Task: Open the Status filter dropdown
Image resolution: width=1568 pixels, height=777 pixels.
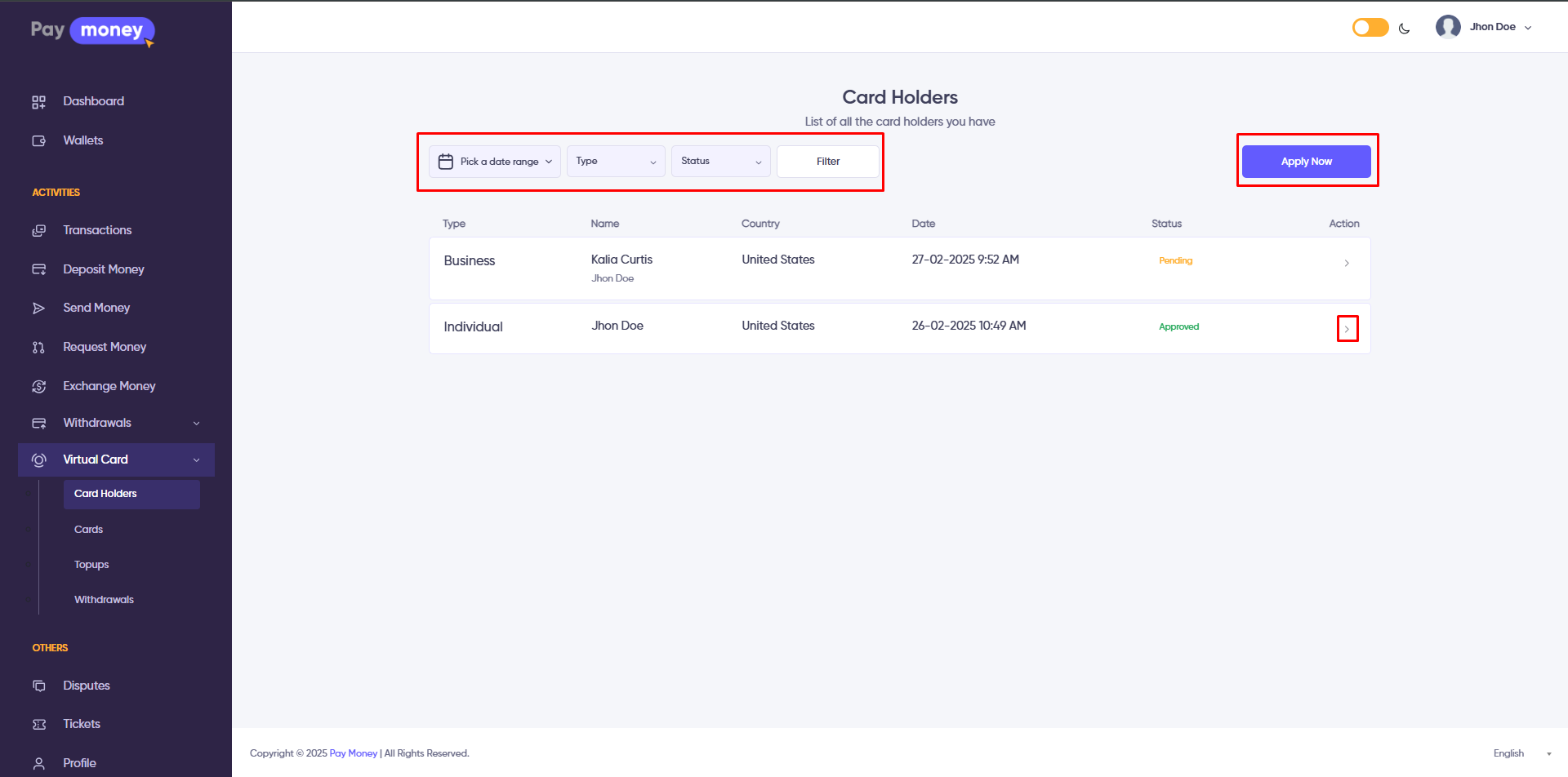Action: [x=720, y=162]
